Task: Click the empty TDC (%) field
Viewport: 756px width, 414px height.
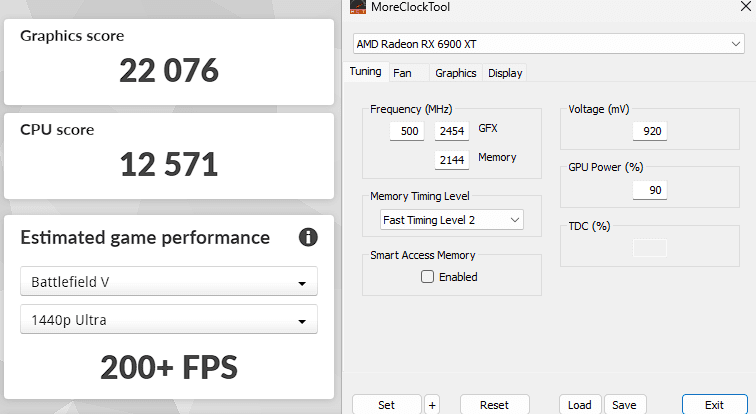Action: [x=650, y=248]
